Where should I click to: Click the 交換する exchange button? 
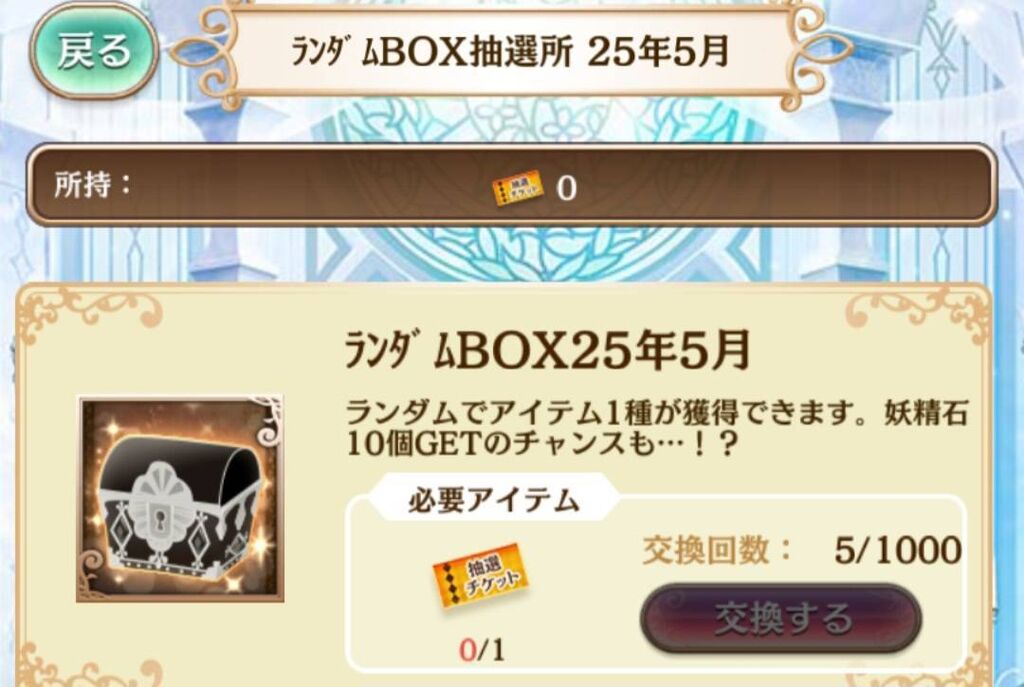(781, 618)
